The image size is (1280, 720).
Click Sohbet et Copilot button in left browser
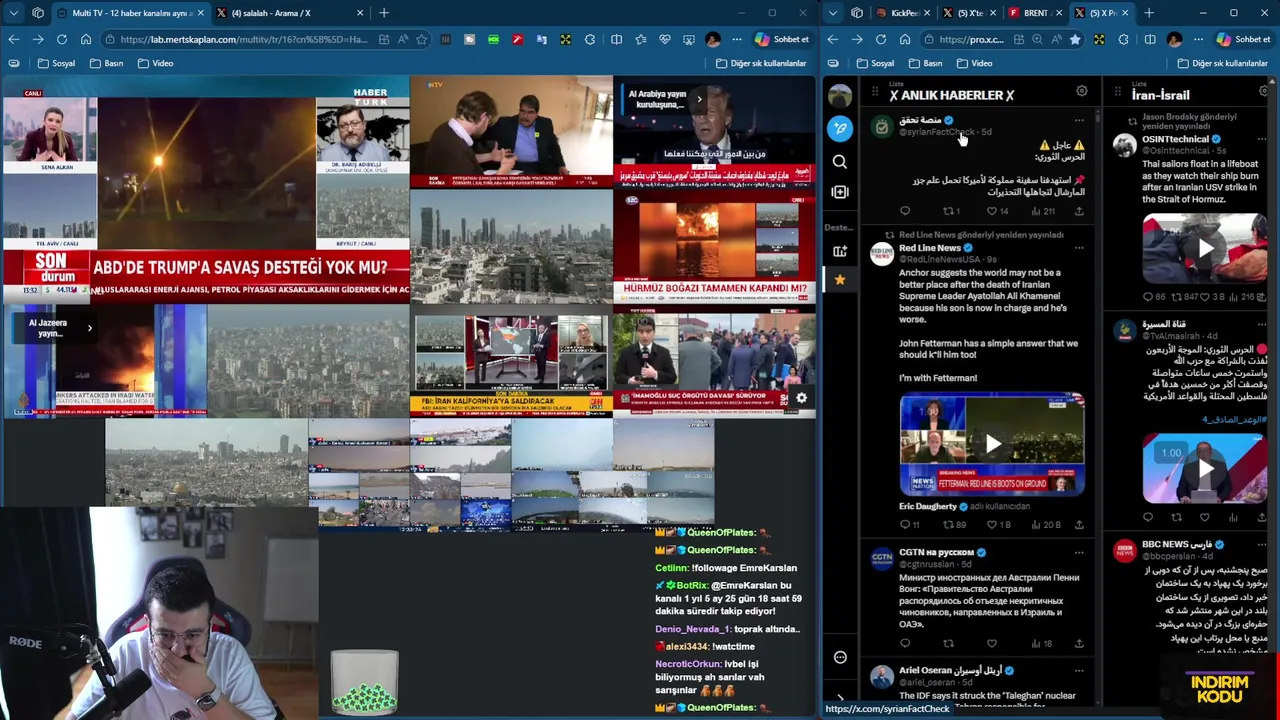point(781,39)
